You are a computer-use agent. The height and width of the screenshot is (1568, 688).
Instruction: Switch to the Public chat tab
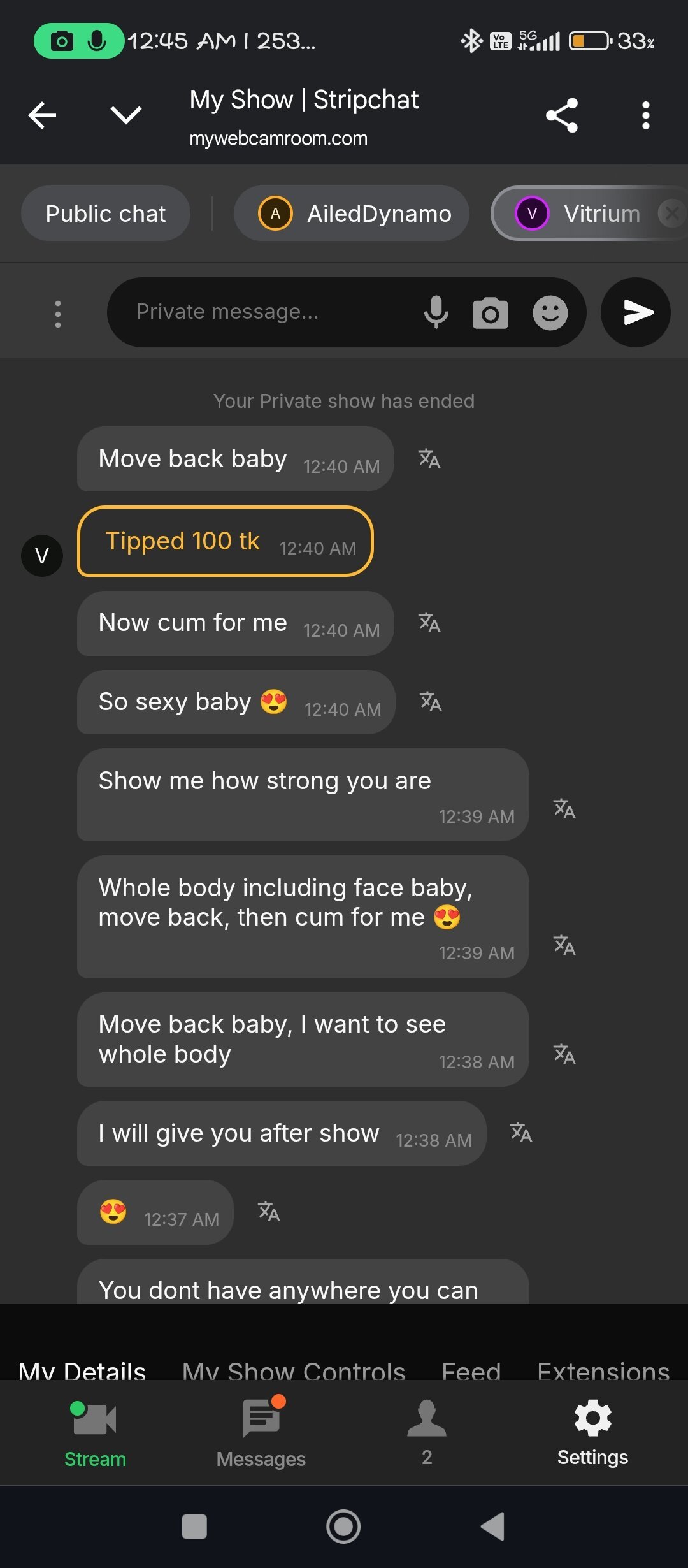click(106, 214)
